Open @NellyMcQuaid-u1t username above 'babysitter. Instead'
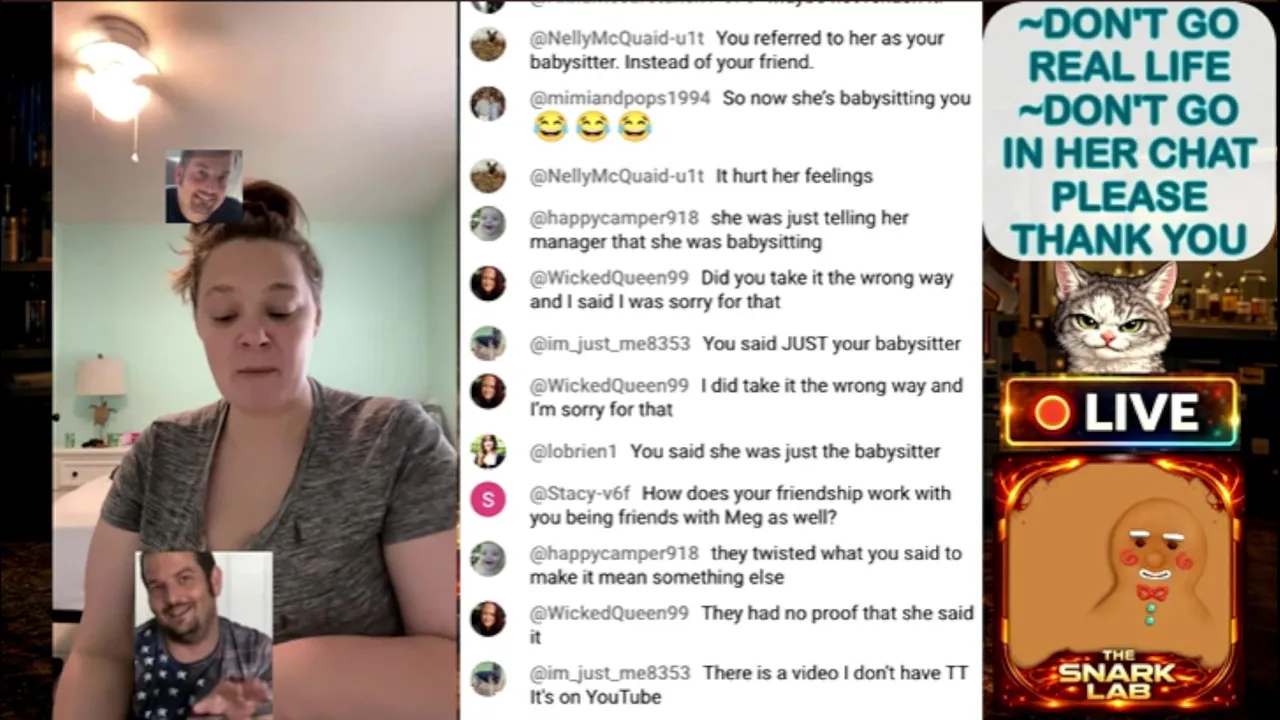 click(617, 38)
